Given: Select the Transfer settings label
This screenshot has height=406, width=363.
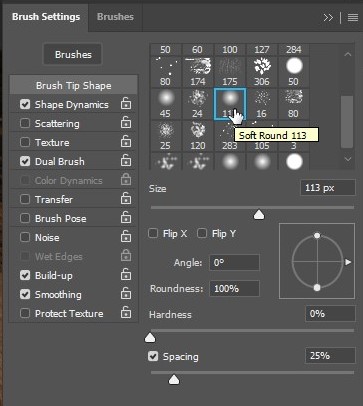Looking at the screenshot, I should (54, 199).
